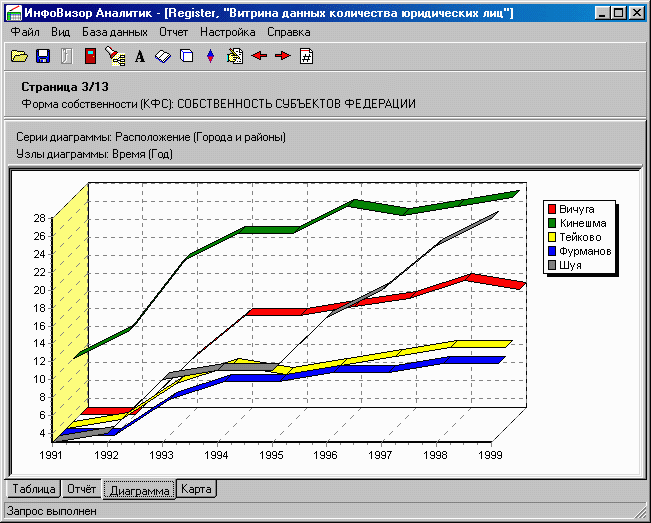Open the База данных menu
Image resolution: width=651 pixels, height=523 pixels.
pyautogui.click(x=115, y=32)
